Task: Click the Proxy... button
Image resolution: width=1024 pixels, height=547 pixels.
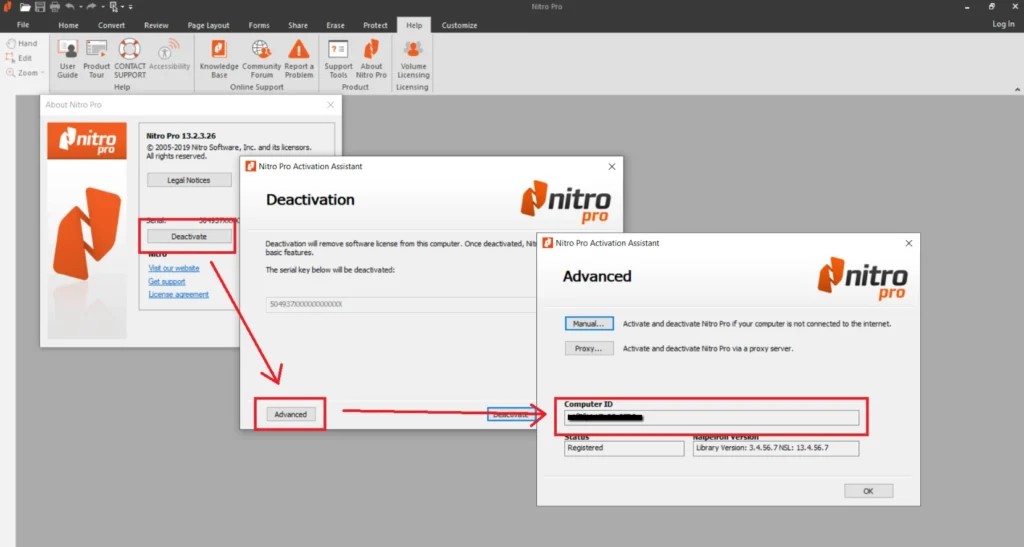Action: coord(589,349)
